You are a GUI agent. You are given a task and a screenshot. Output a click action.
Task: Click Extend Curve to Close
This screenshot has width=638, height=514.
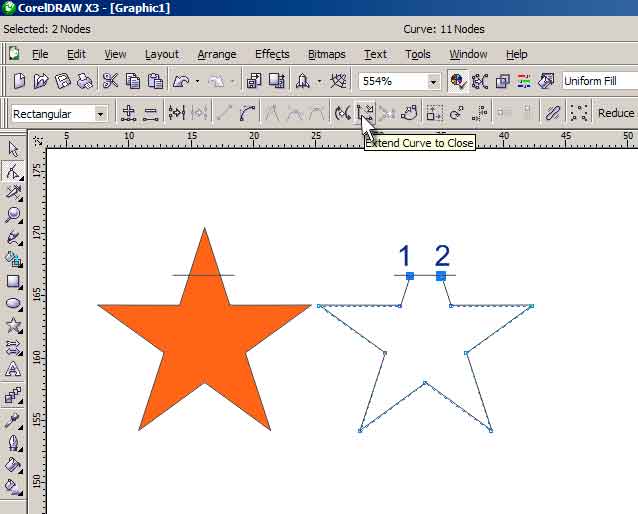(x=365, y=113)
